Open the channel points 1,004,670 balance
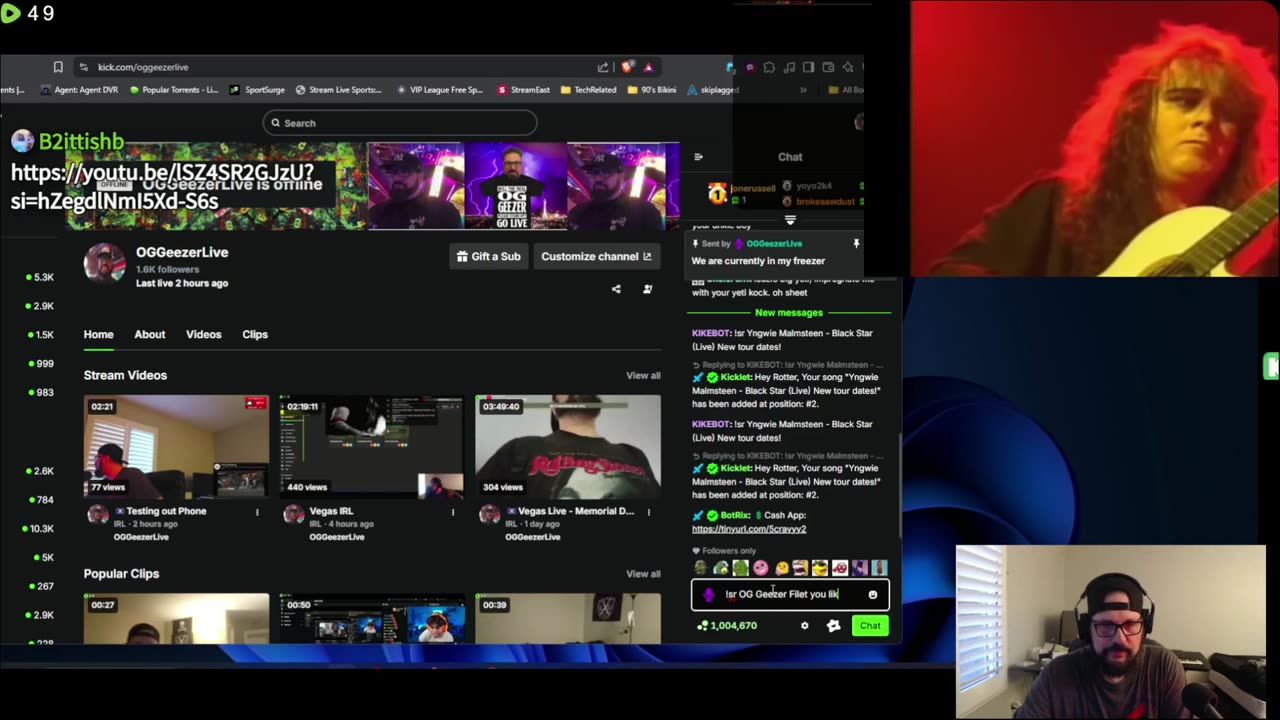The width and height of the screenshot is (1280, 720). click(x=728, y=626)
